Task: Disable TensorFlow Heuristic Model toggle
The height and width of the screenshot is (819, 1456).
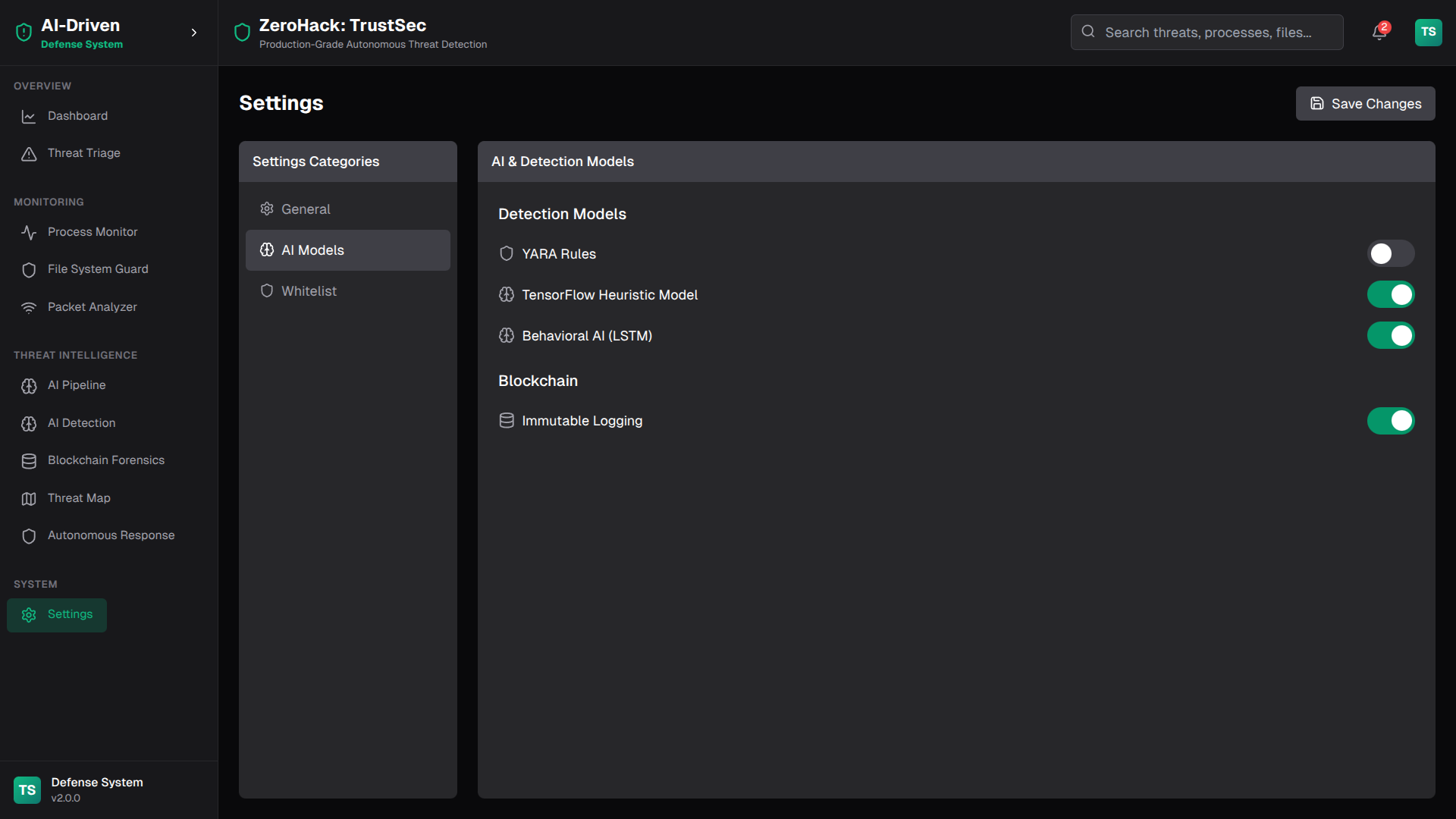Action: point(1390,295)
